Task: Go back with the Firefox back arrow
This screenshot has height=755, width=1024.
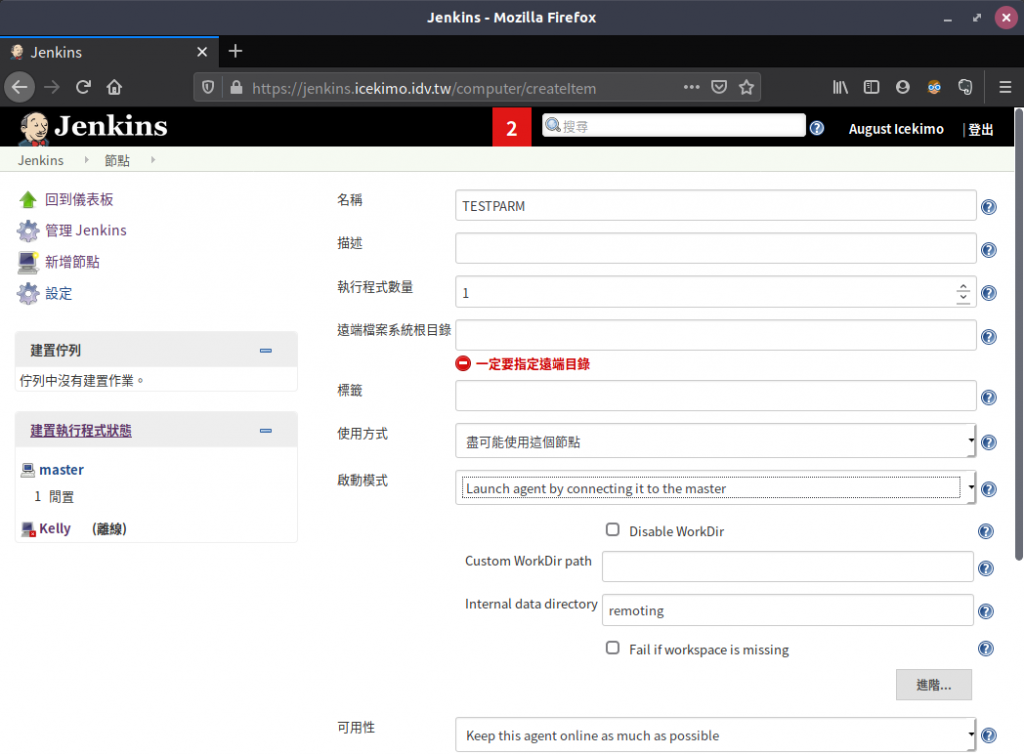Action: [x=20, y=87]
